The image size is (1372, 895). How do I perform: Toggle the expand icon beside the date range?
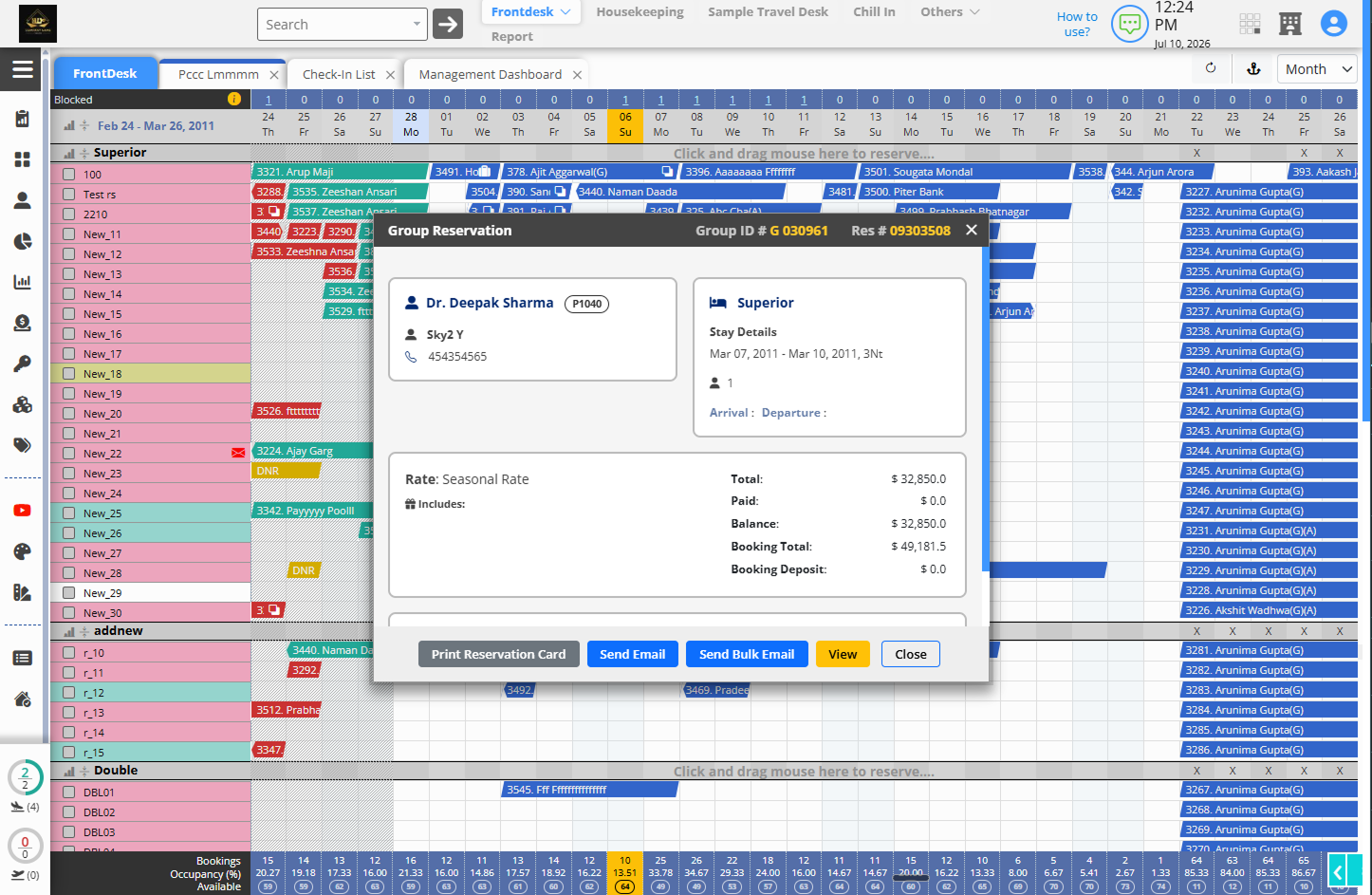[84, 125]
